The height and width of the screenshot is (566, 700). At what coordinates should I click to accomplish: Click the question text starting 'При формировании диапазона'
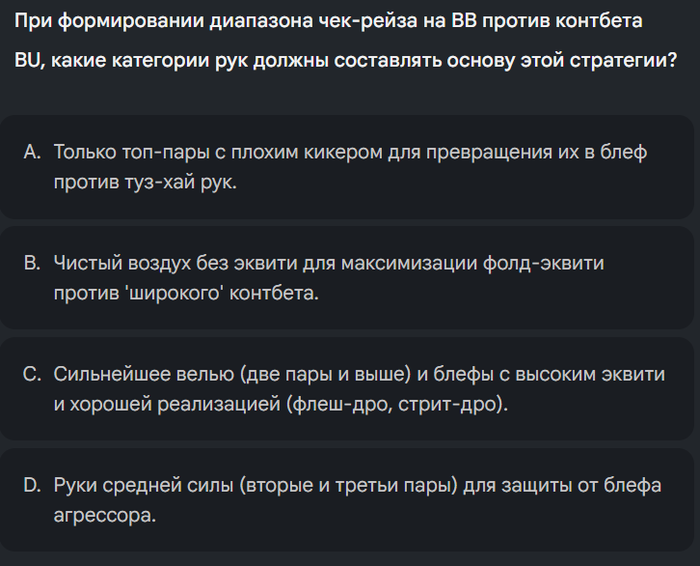328,21
